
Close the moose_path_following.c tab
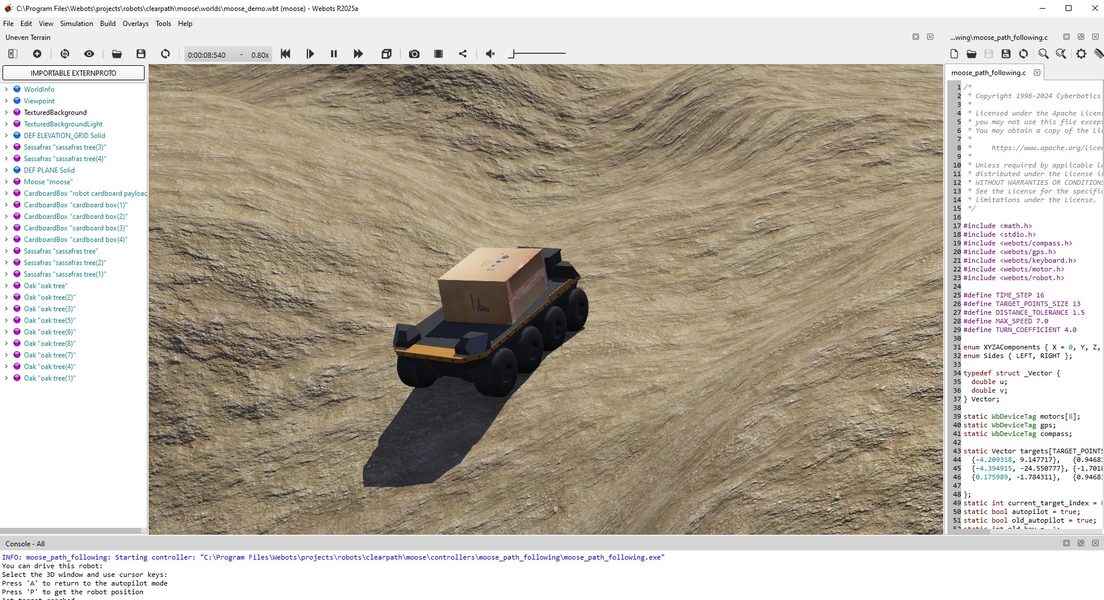(1037, 73)
